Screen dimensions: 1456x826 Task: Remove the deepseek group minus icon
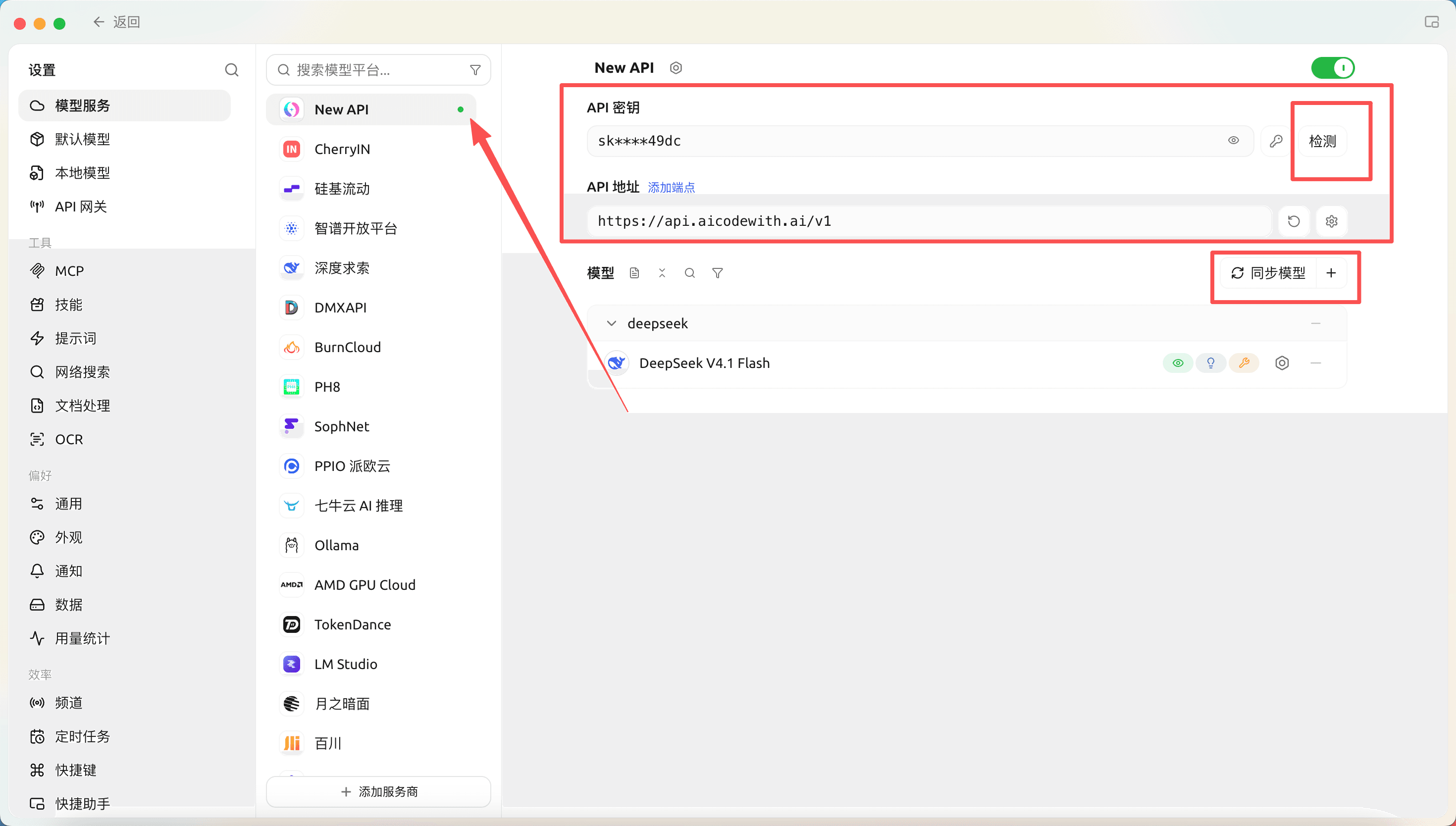tap(1316, 323)
